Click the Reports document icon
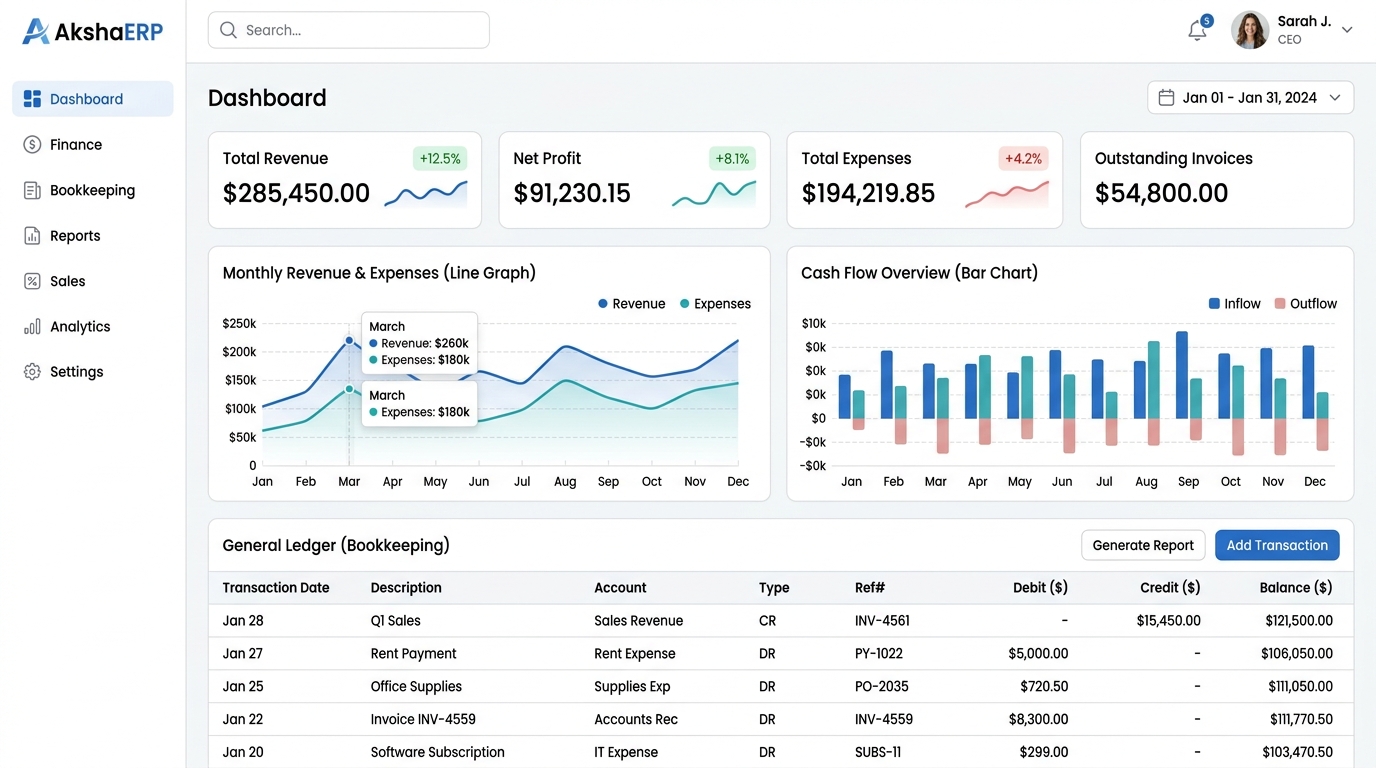The width and height of the screenshot is (1376, 768). point(32,236)
